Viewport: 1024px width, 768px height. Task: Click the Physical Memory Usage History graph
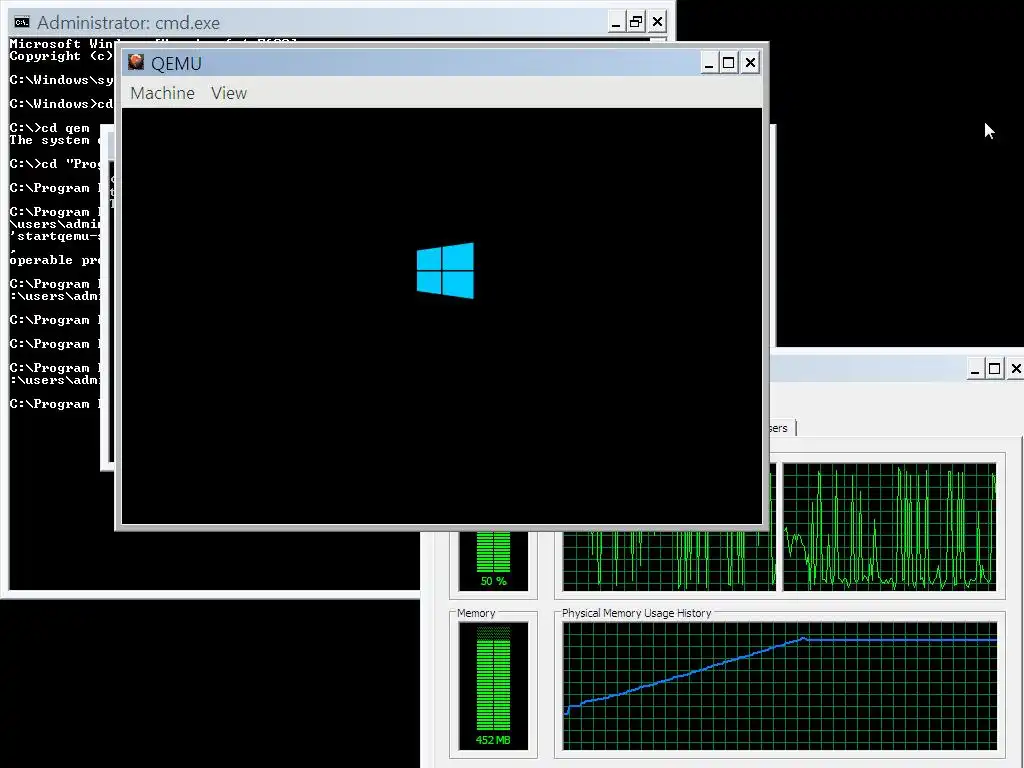780,686
